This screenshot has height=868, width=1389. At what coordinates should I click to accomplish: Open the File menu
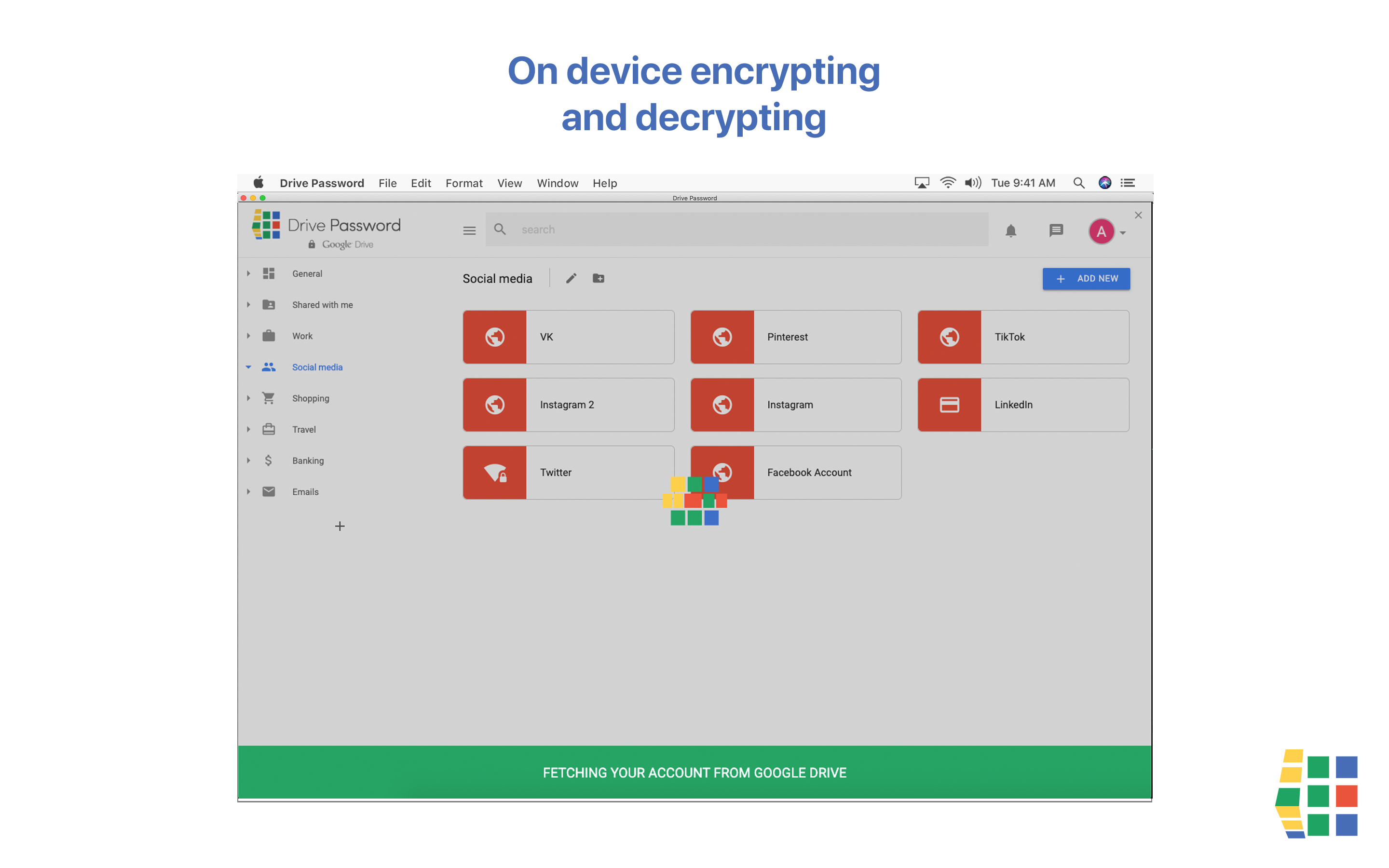(x=387, y=183)
